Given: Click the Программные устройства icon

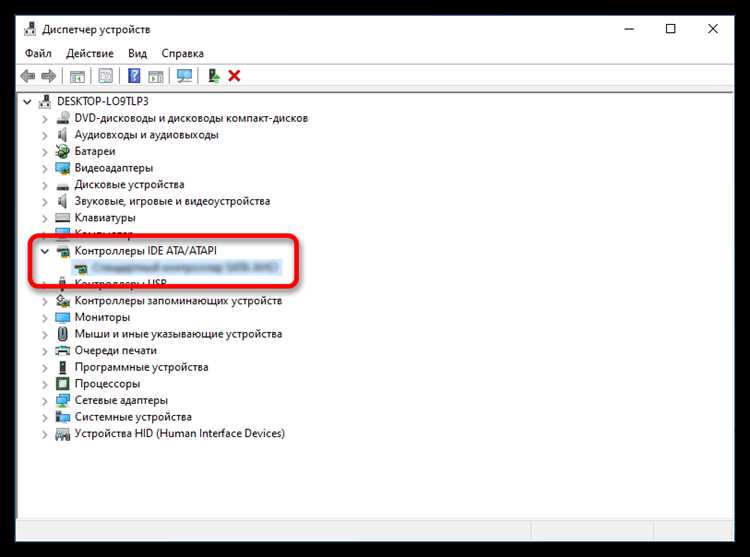Looking at the screenshot, I should coord(63,367).
